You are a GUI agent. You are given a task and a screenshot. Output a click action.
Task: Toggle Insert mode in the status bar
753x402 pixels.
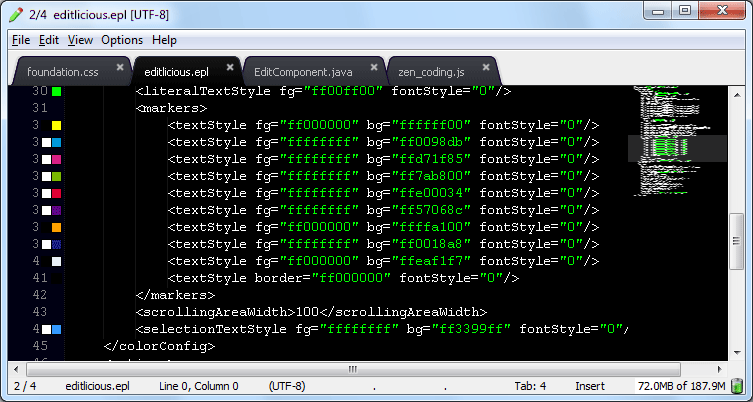pyautogui.click(x=589, y=386)
